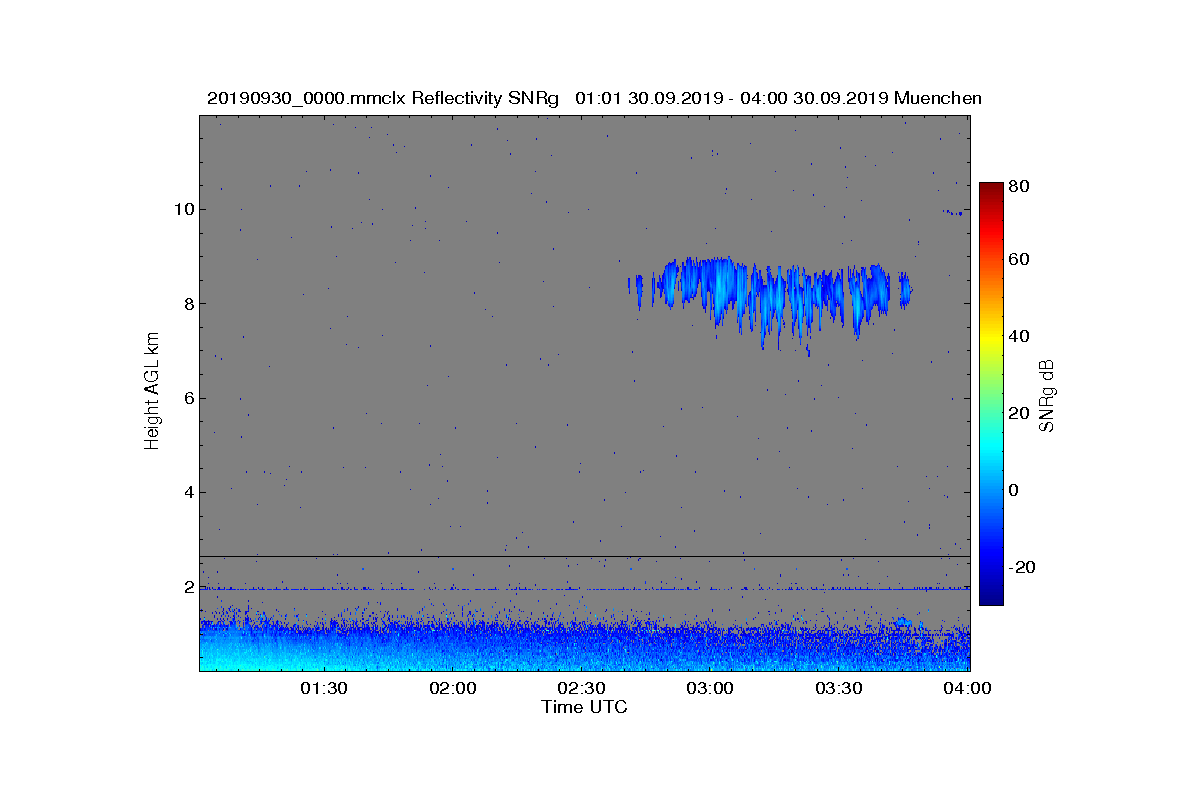Click the 'SNRg dB' colorbar label
This screenshot has height=800, width=1200.
click(1048, 396)
